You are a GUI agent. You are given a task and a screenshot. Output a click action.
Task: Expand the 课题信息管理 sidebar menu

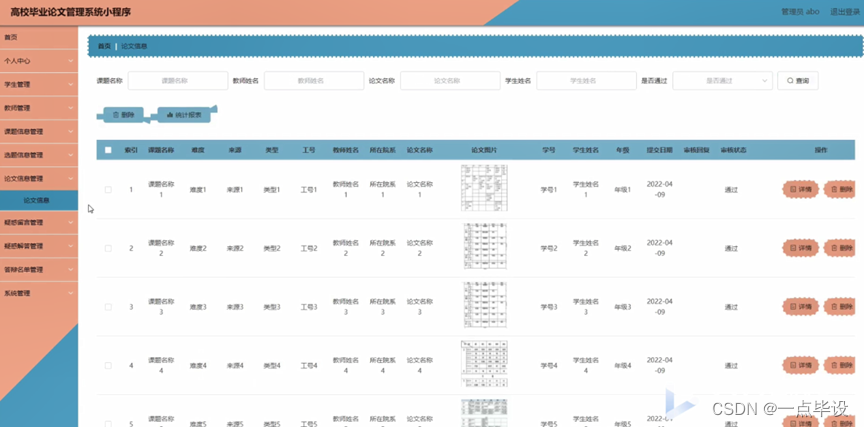[39, 132]
